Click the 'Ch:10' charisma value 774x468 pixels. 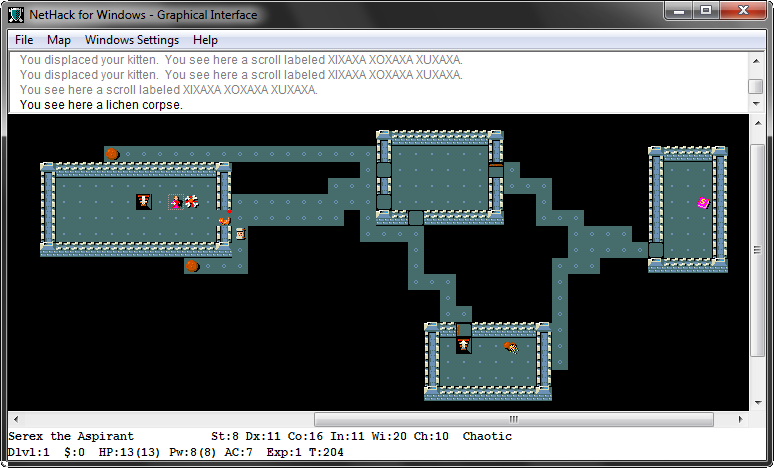click(x=431, y=436)
